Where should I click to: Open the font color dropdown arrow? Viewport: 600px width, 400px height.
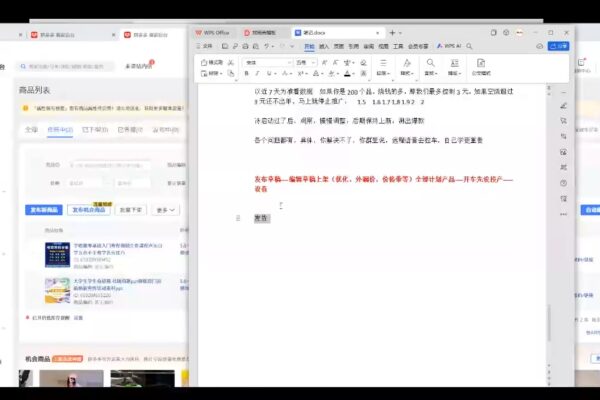(354, 73)
